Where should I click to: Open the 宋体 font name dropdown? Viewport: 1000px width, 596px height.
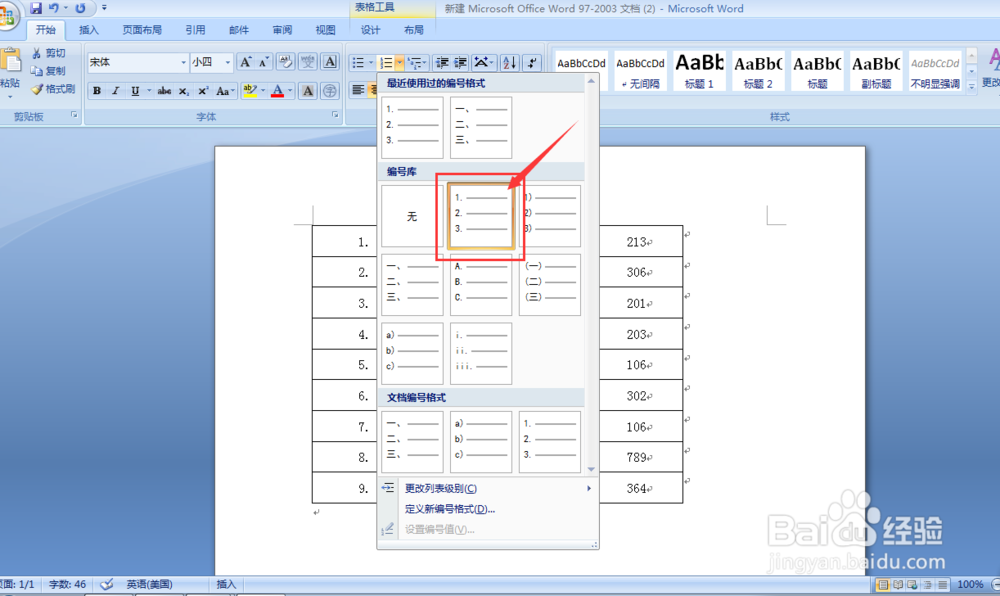pos(183,62)
